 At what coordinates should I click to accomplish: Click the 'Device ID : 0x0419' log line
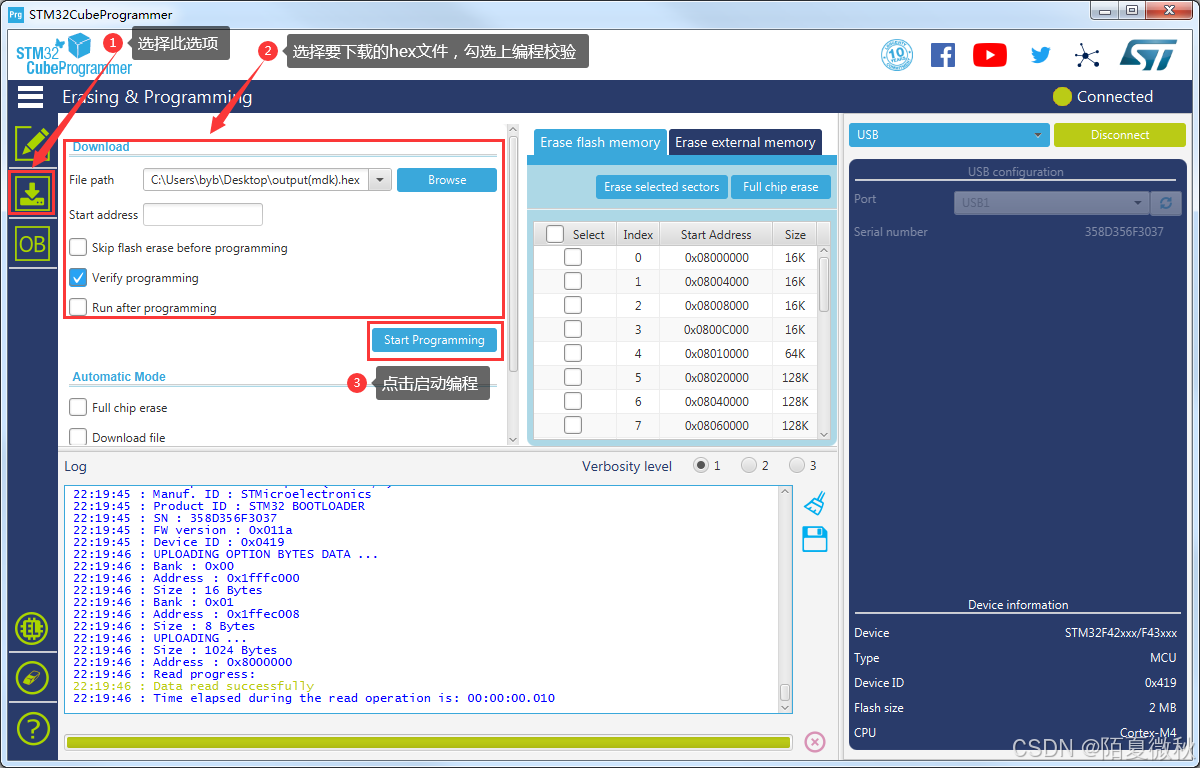tap(178, 542)
